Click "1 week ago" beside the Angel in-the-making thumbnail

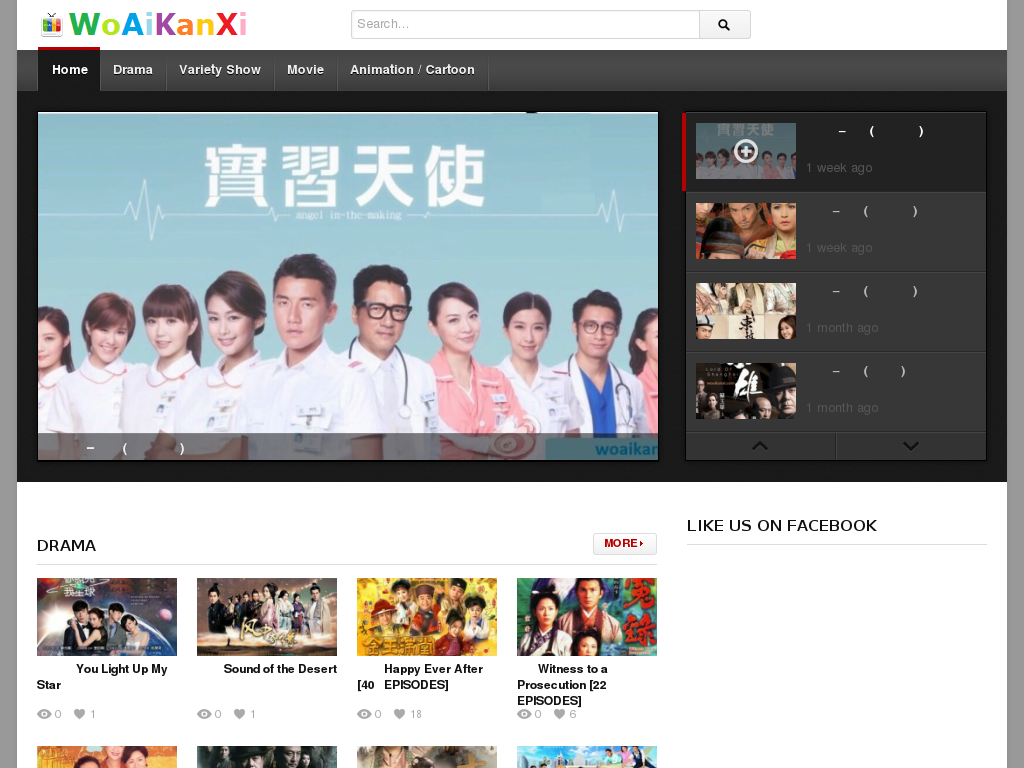tap(839, 168)
